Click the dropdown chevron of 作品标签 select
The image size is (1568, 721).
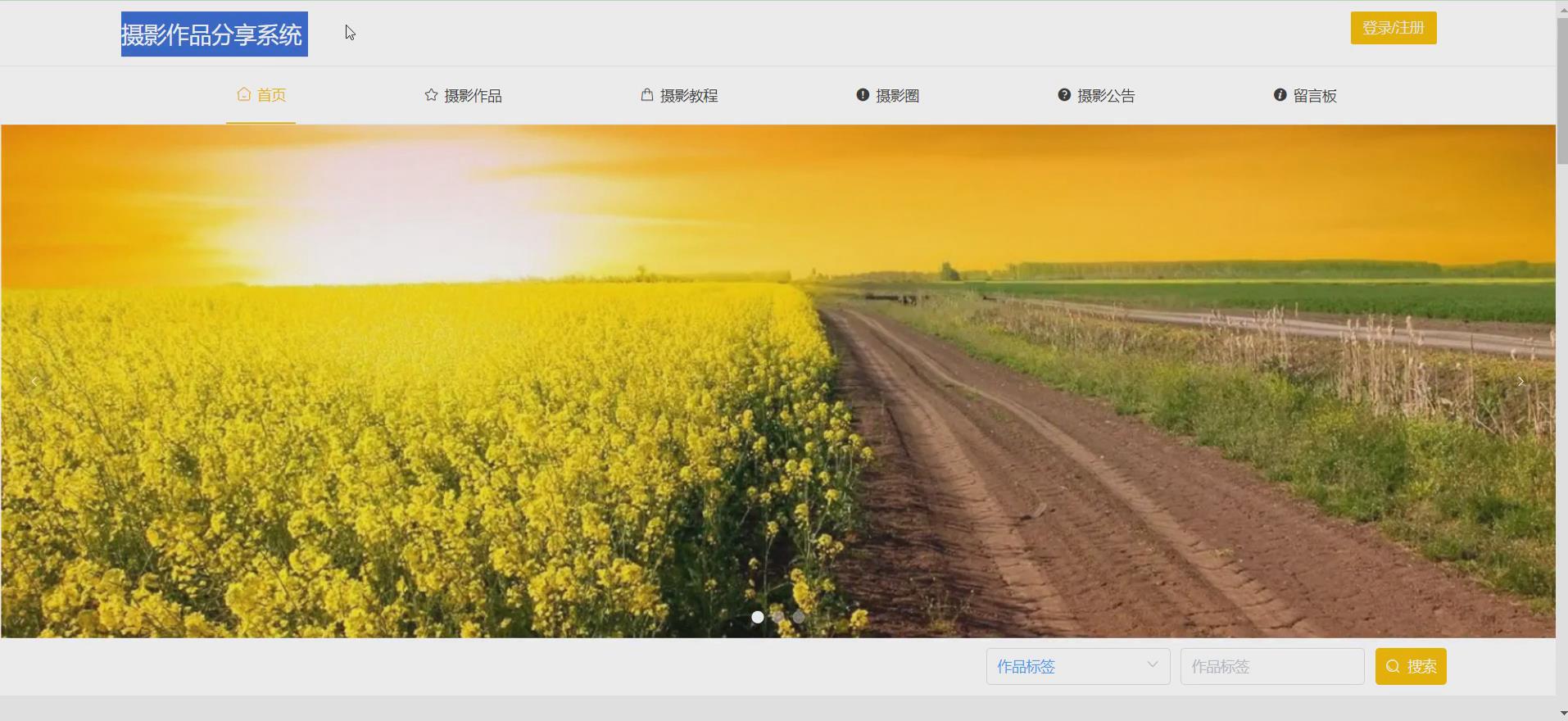click(1153, 664)
